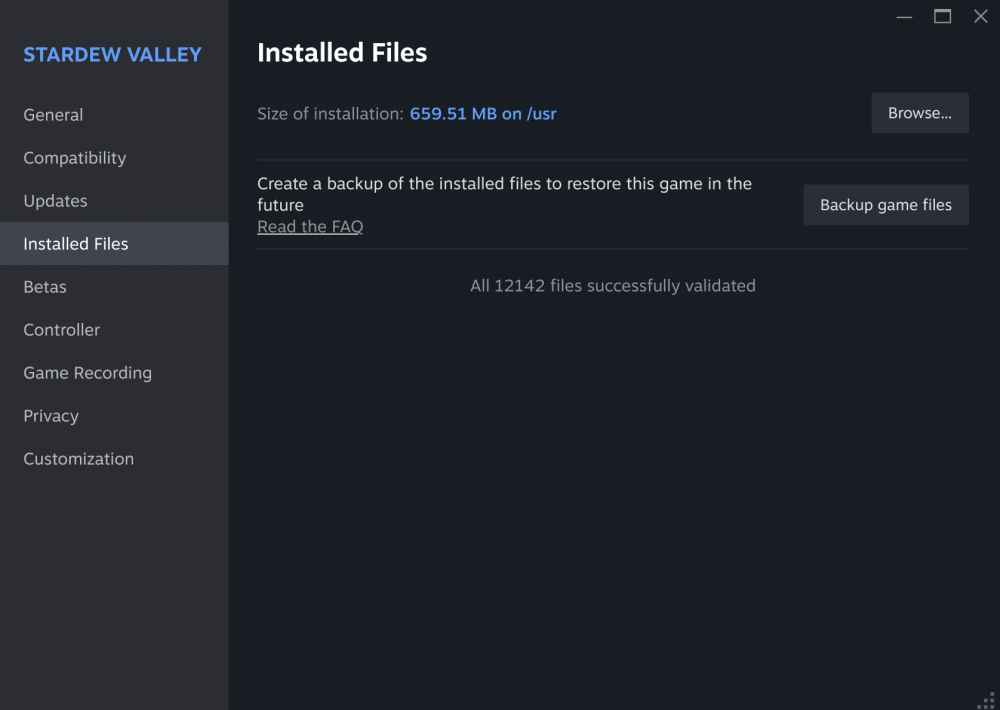The height and width of the screenshot is (710, 1000).
Task: Open Game Recording settings
Action: pos(88,373)
